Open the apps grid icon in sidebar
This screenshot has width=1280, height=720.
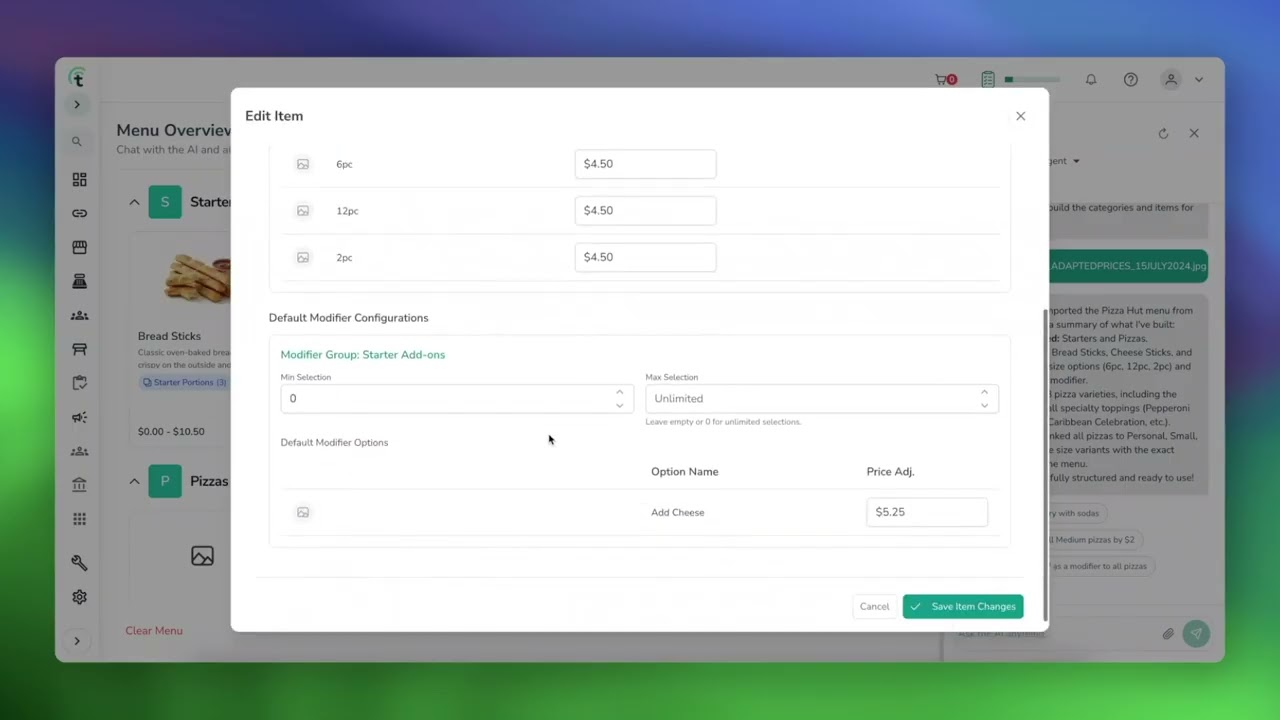click(x=79, y=519)
